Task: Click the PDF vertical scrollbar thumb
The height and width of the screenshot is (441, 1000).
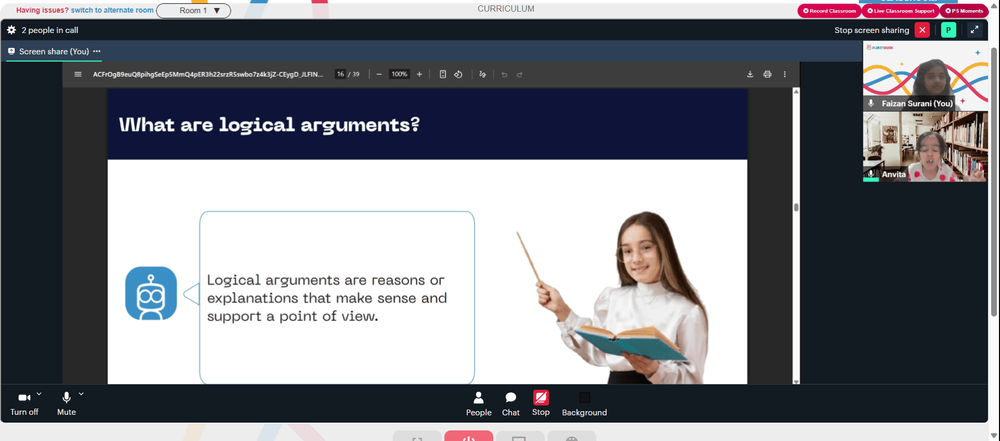Action: 796,207
